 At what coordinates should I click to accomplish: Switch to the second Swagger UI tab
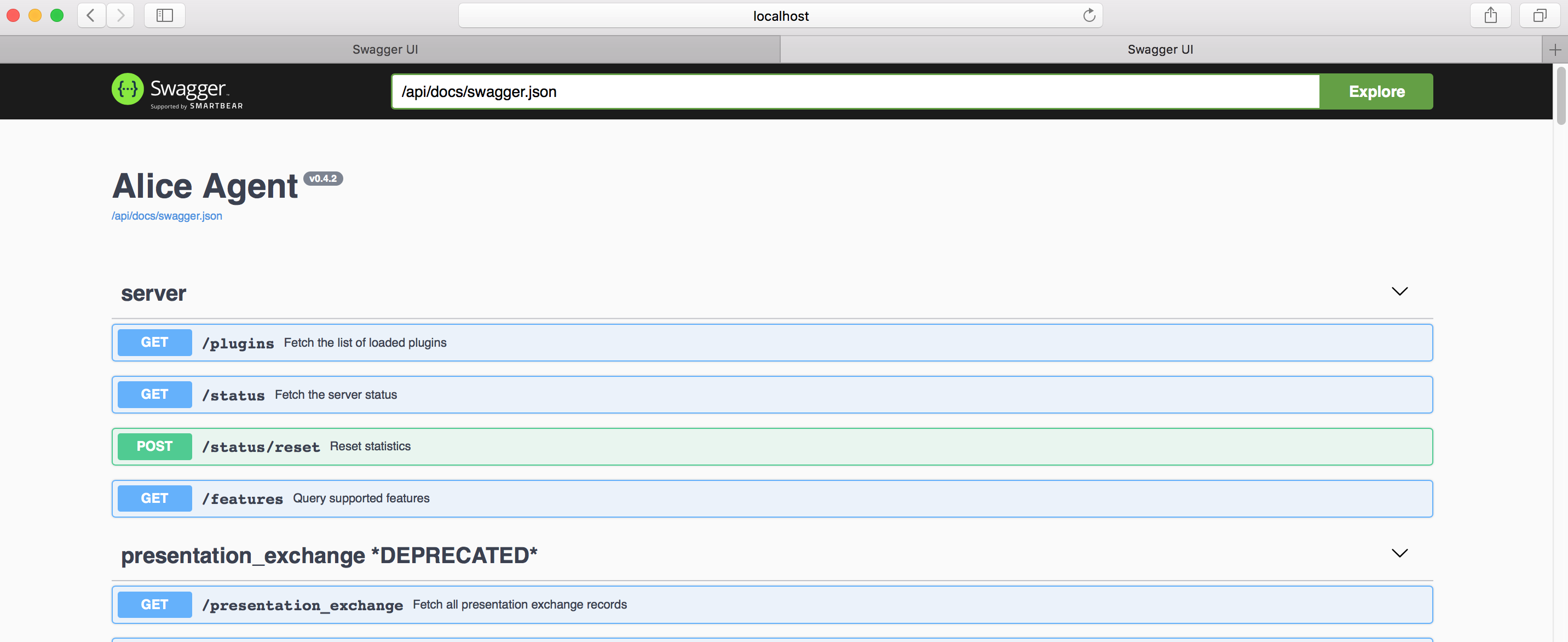pos(1160,49)
